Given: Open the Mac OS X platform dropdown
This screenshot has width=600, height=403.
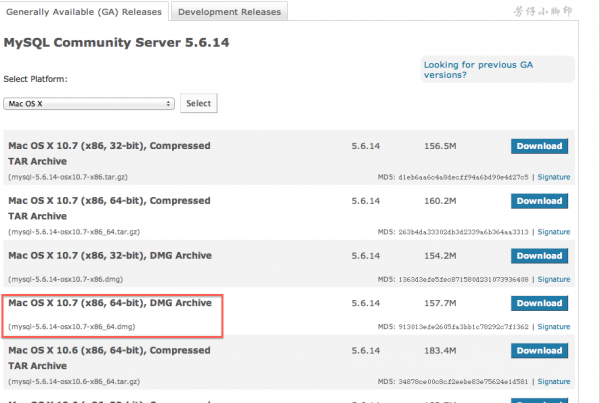Looking at the screenshot, I should tap(89, 104).
